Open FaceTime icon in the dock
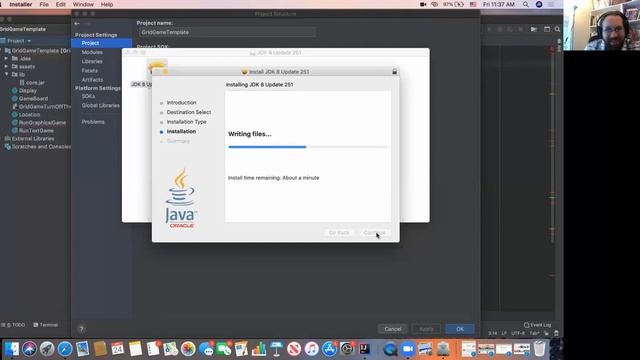Viewport: 640px width, 360px height. (x=224, y=349)
